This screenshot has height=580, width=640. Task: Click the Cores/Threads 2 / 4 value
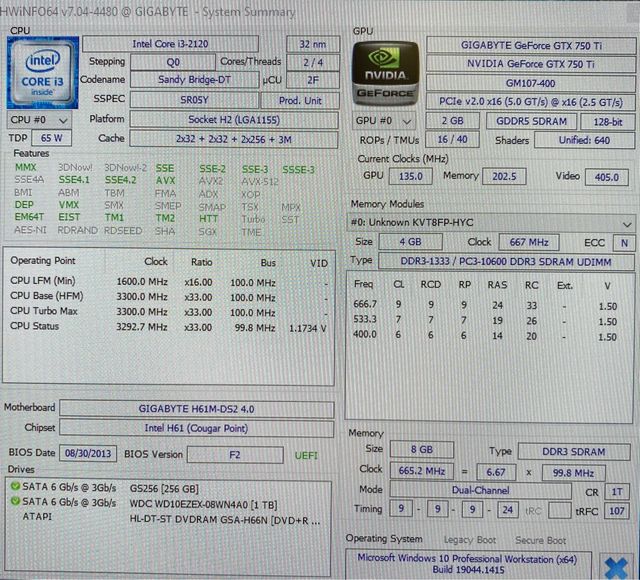coord(313,62)
